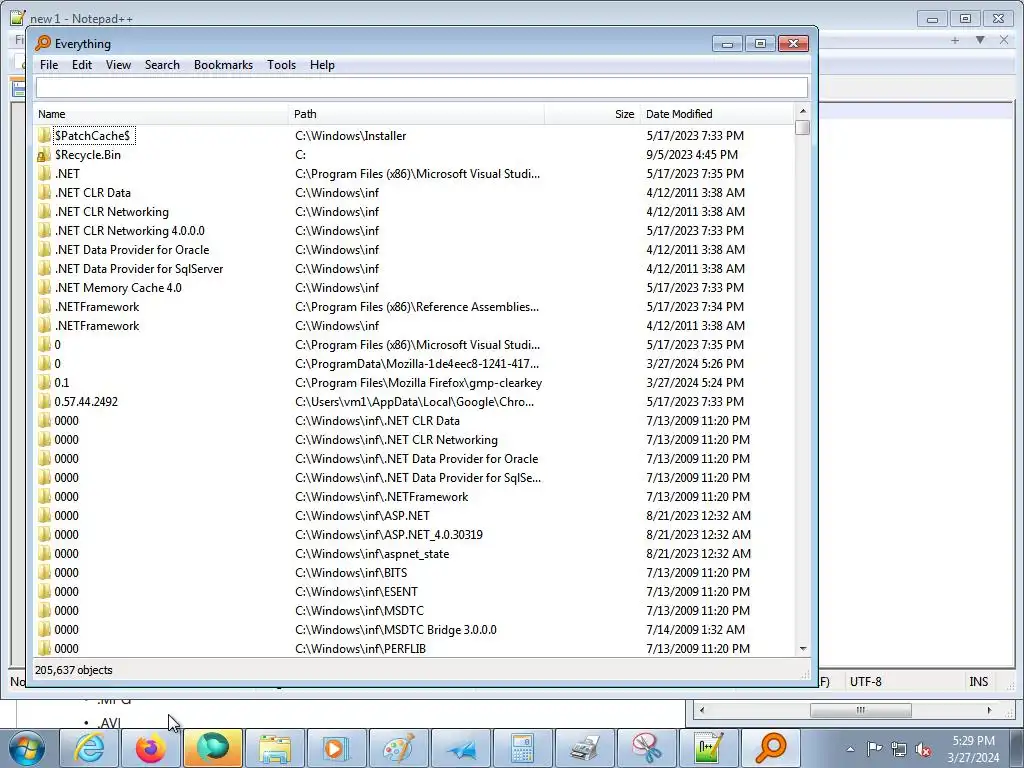
Task: Open the View menu in Everything
Action: (118, 65)
